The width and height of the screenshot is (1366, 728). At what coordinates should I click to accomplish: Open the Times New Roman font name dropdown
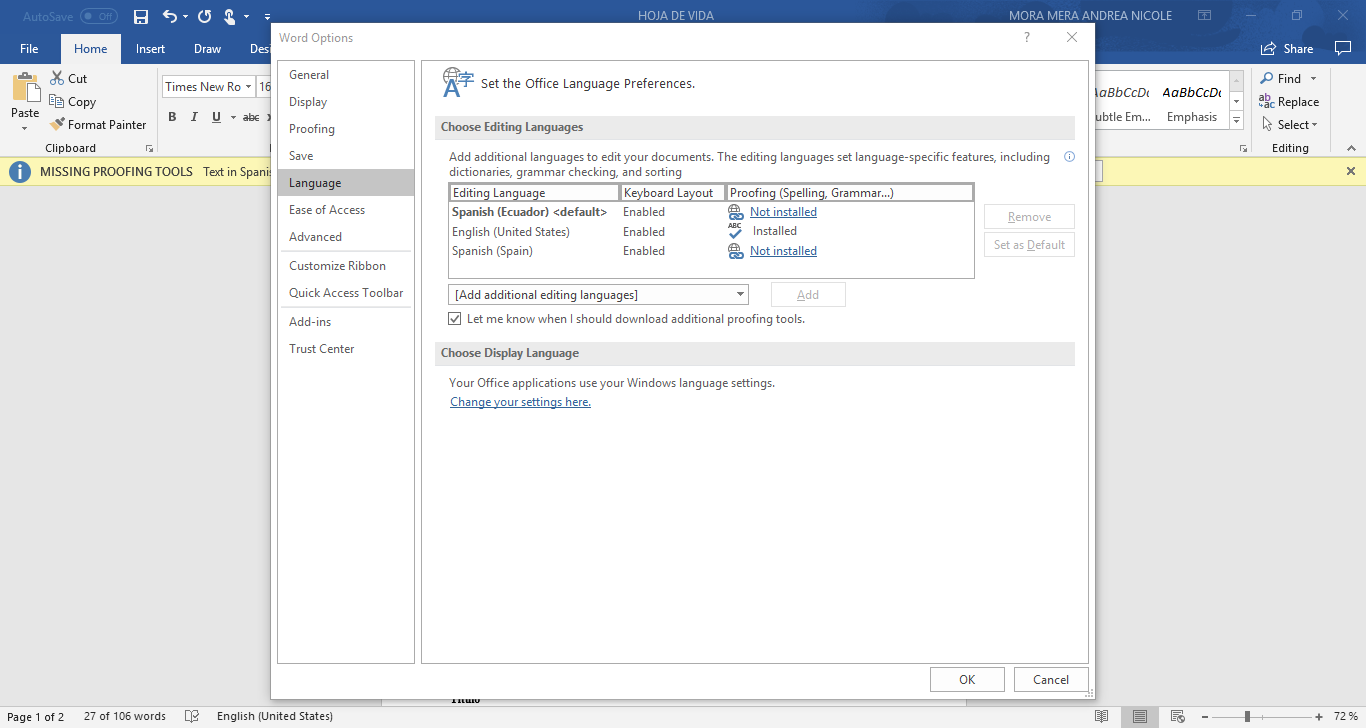coord(250,87)
